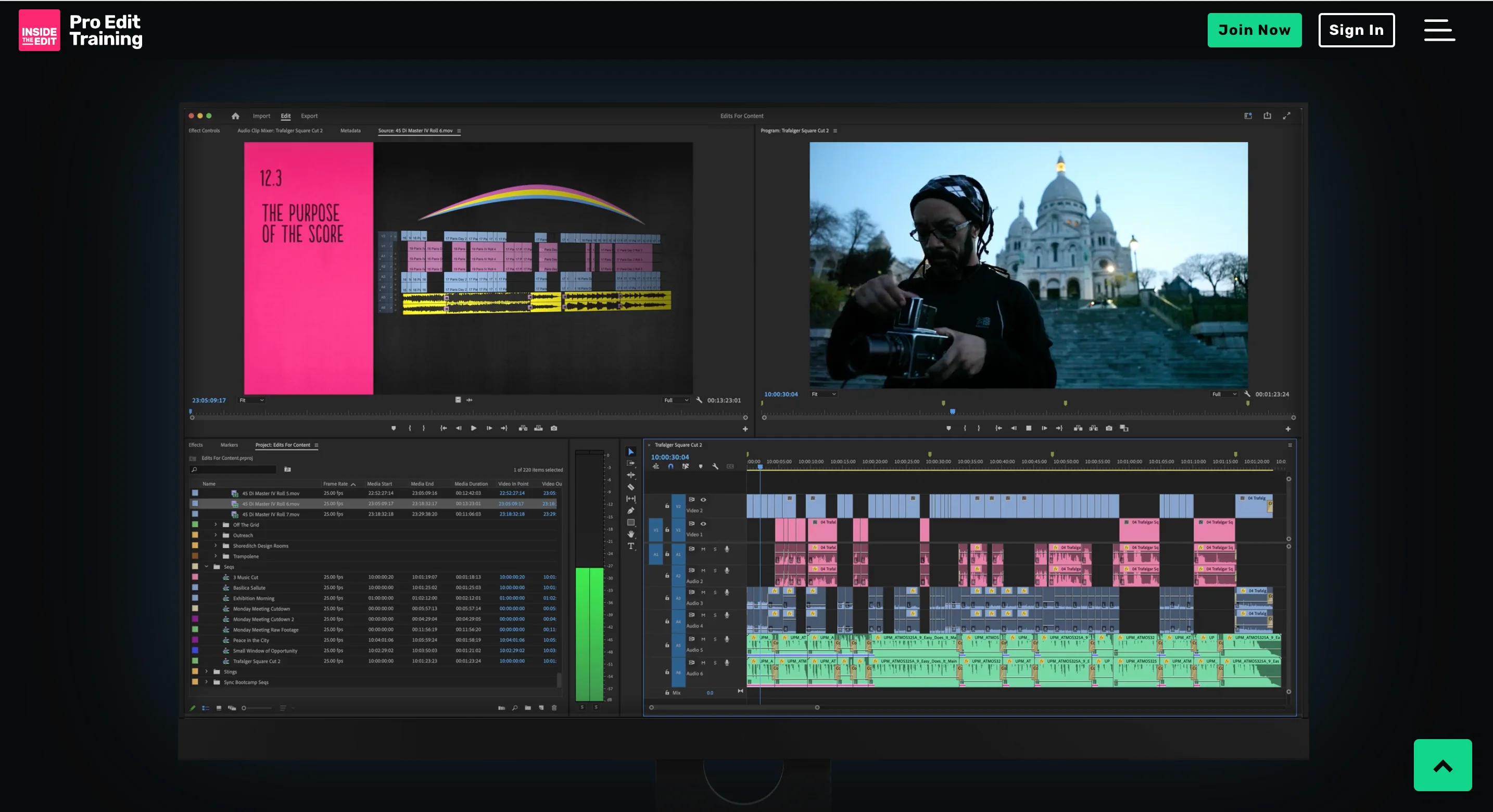Screen dimensions: 1493x812
Task: Click the Join Now button
Action: coord(1254,30)
